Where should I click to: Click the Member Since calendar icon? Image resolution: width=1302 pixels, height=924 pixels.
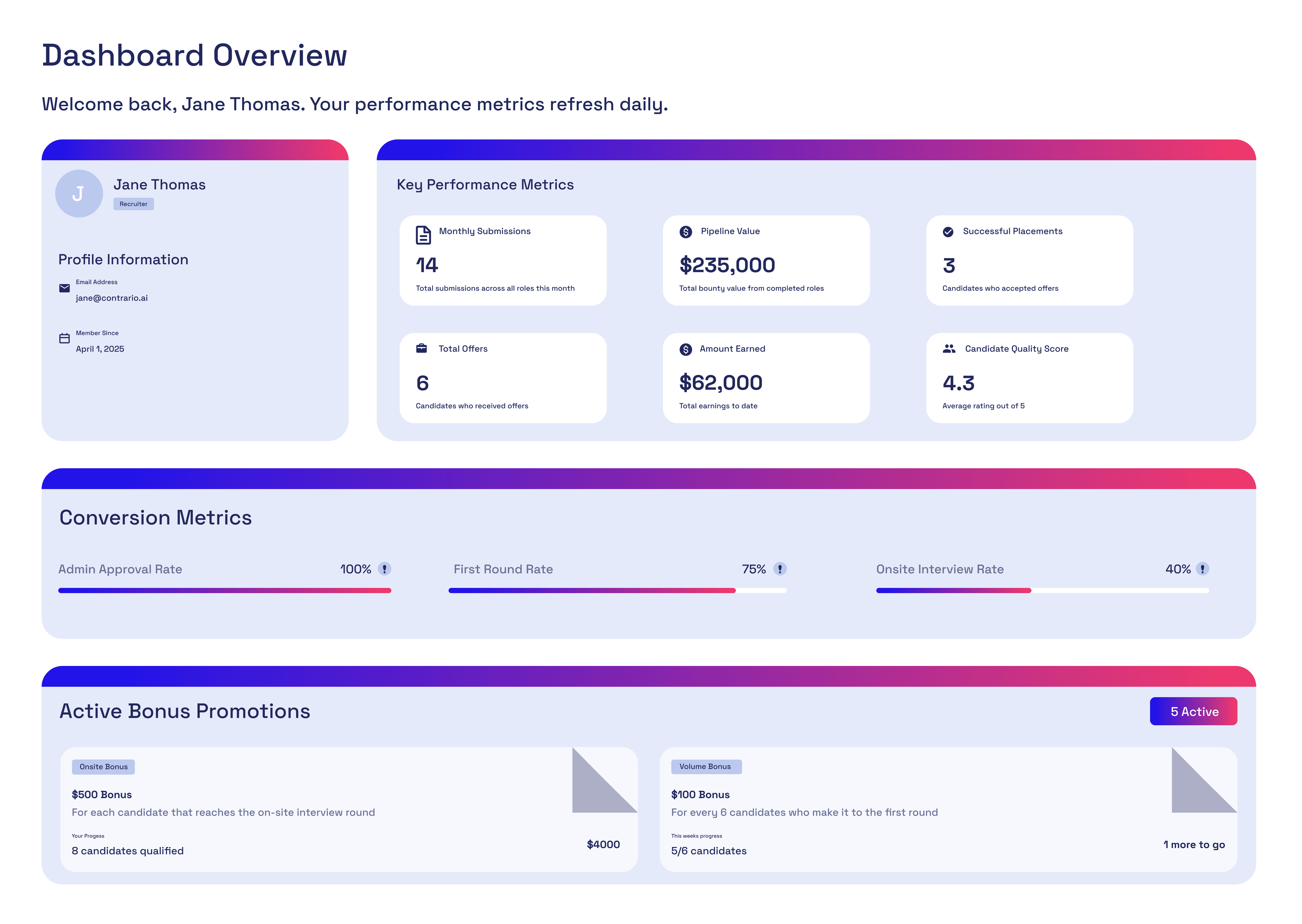point(64,338)
